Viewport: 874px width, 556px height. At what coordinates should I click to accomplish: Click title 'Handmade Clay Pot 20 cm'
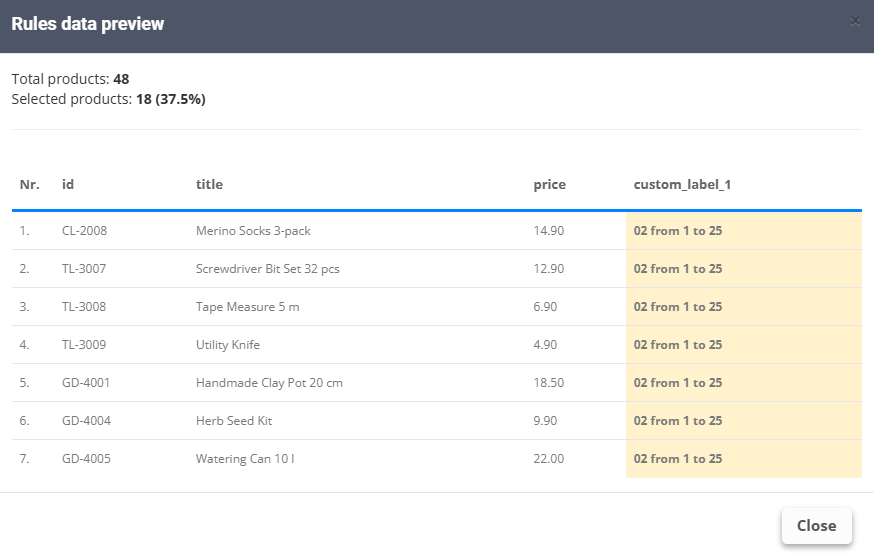click(x=269, y=383)
